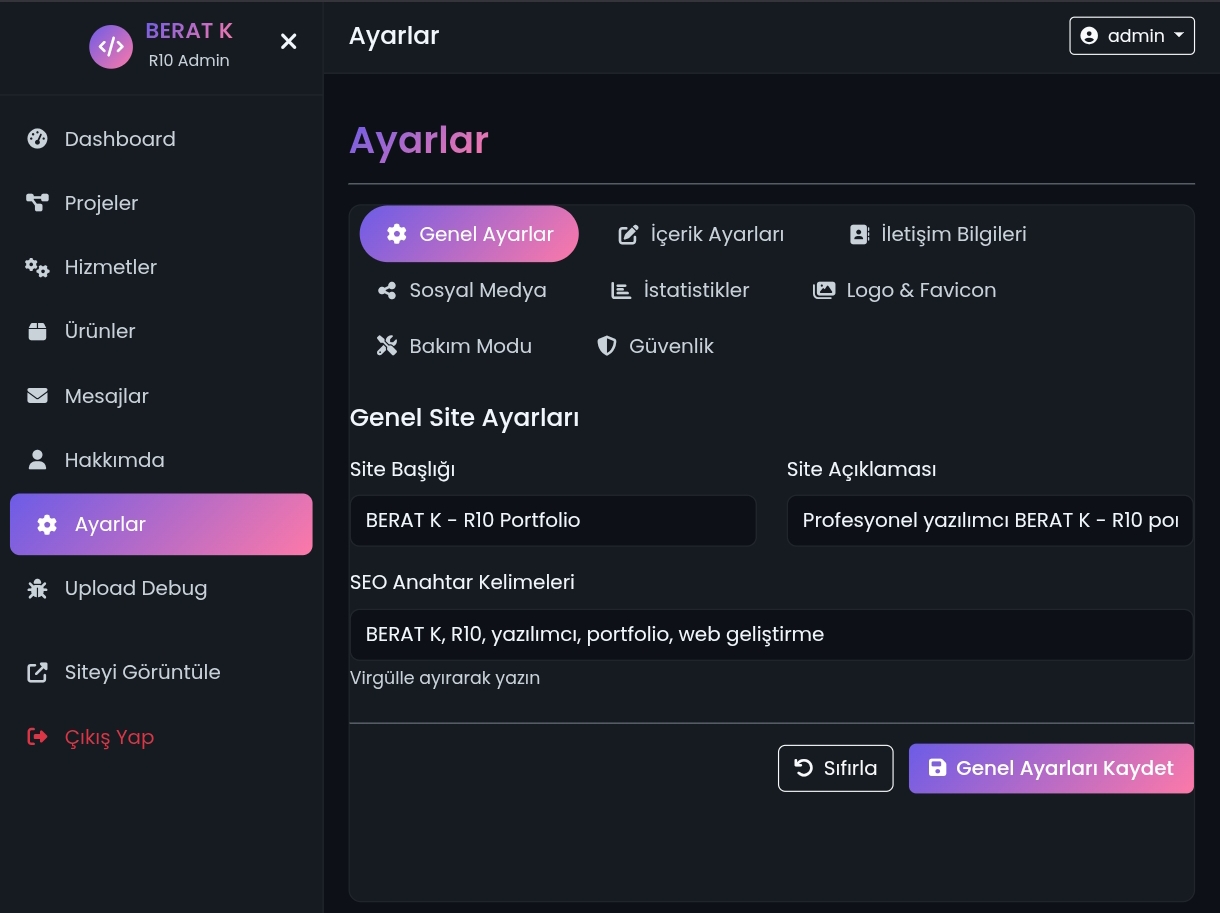Select the Güvenlik tab

(x=655, y=346)
